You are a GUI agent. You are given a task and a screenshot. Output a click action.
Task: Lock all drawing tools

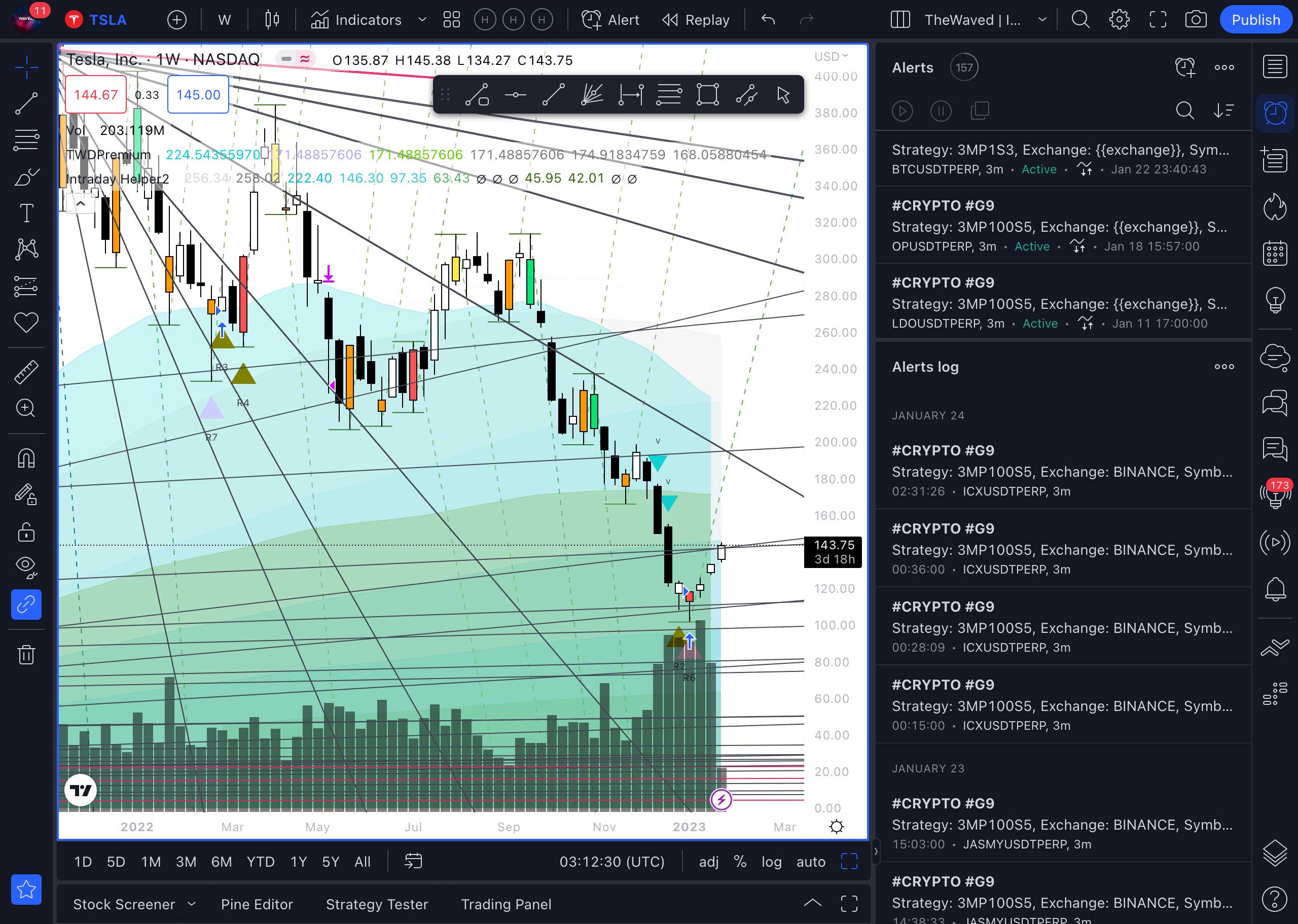26,532
